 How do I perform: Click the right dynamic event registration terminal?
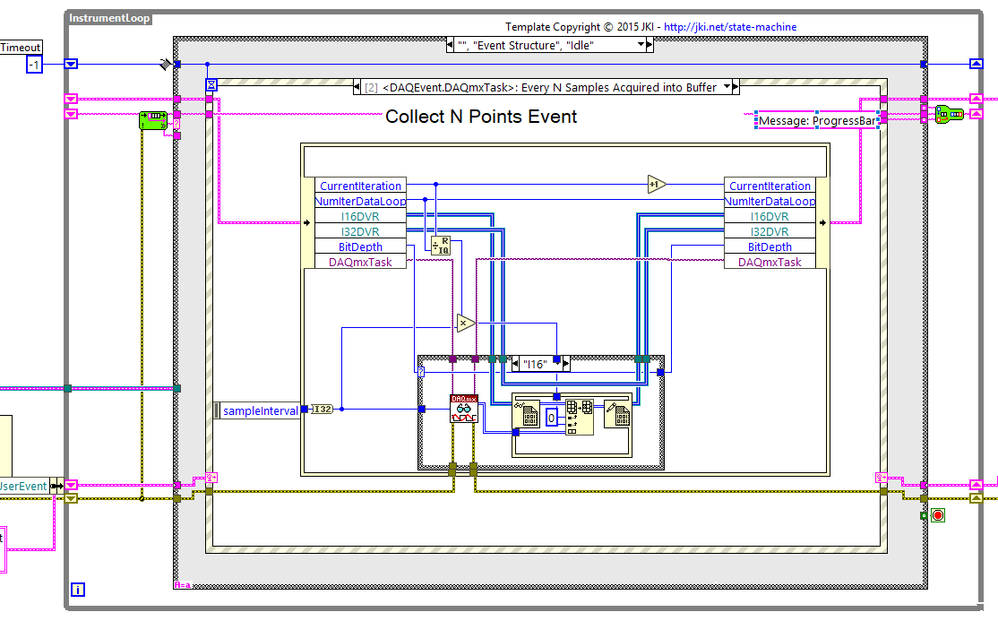pyautogui.click(x=882, y=477)
